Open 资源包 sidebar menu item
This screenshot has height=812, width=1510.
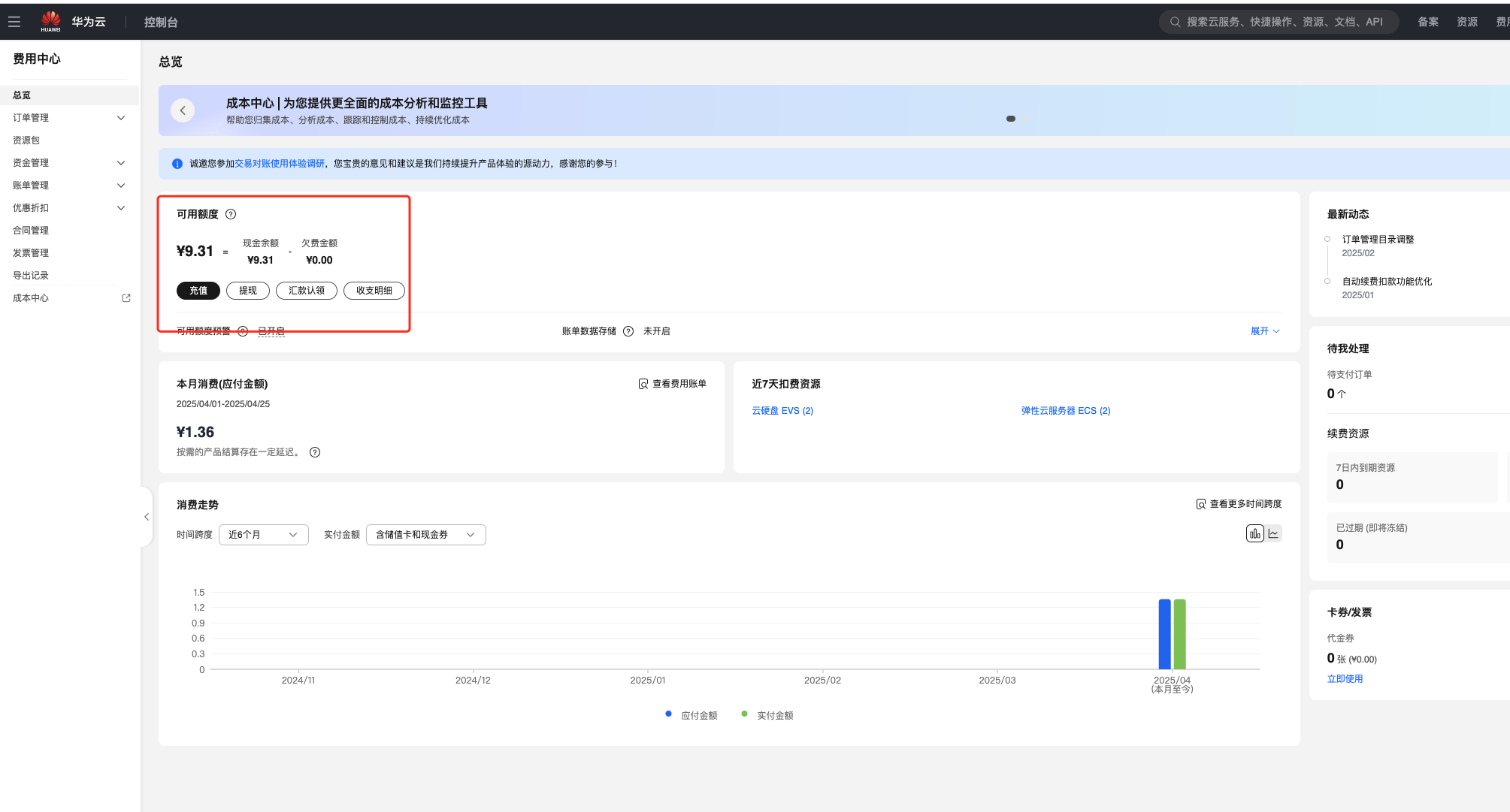pyautogui.click(x=26, y=140)
